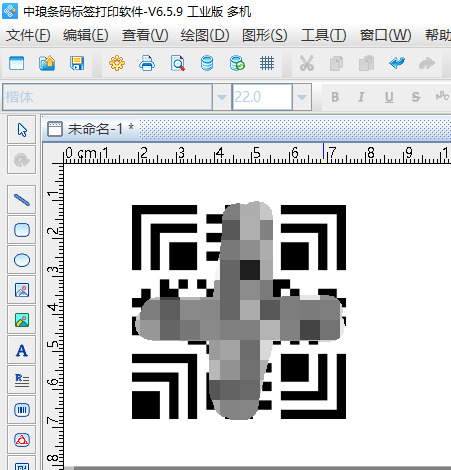The image size is (451, 470).
Task: Toggle underline formatting U
Action: pyautogui.click(x=389, y=97)
